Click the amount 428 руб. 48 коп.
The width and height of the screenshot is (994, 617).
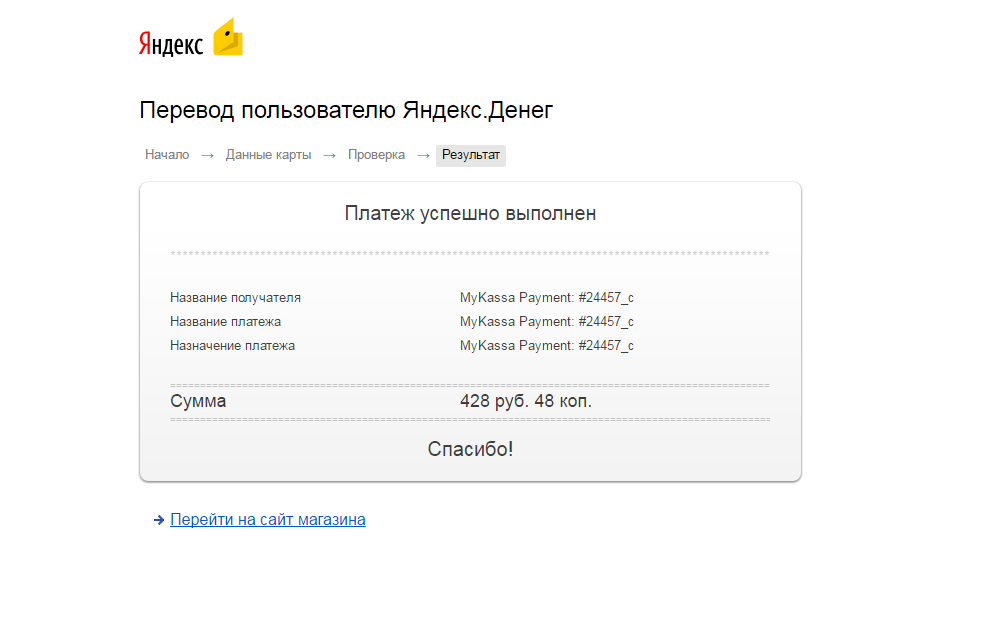(526, 401)
